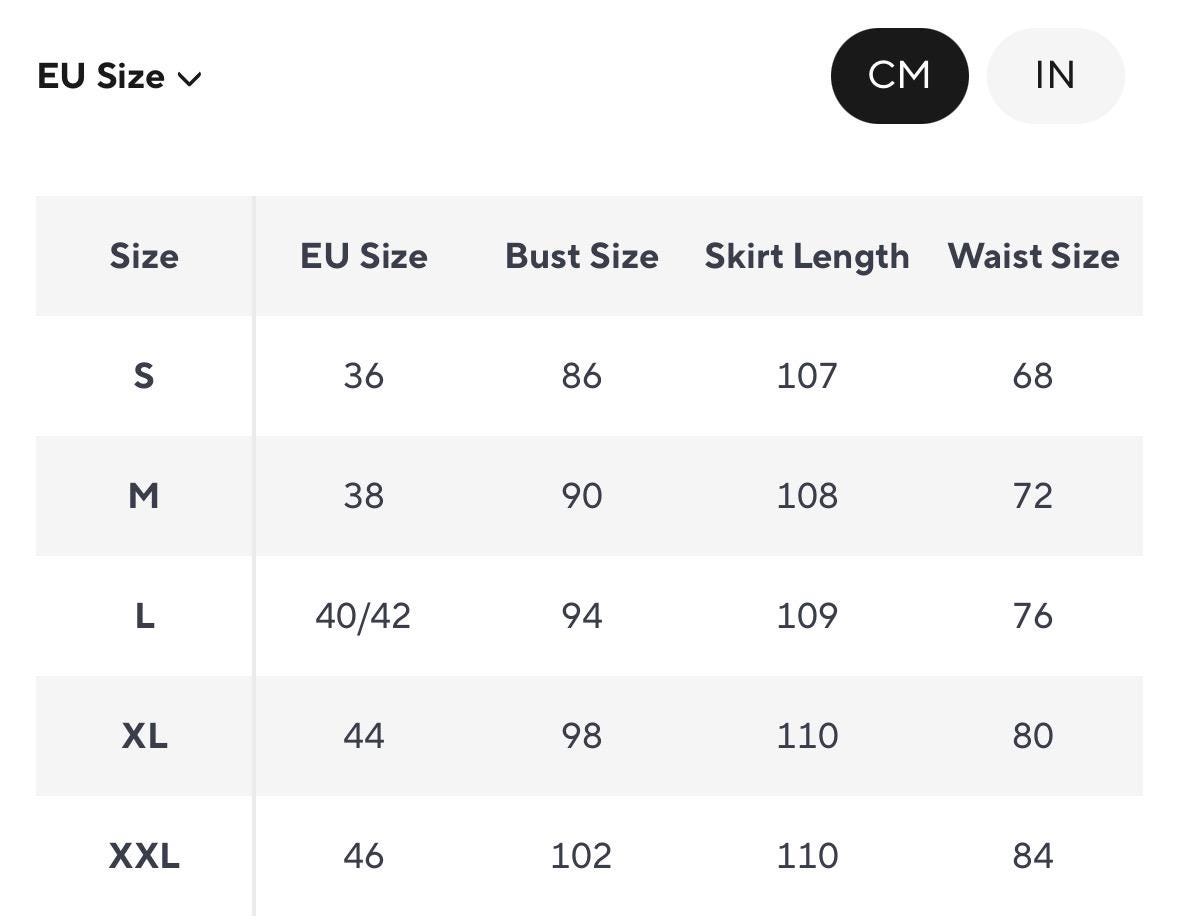Screen dimensions: 1179x921
Task: Click skirt length value 107
Action: (806, 376)
